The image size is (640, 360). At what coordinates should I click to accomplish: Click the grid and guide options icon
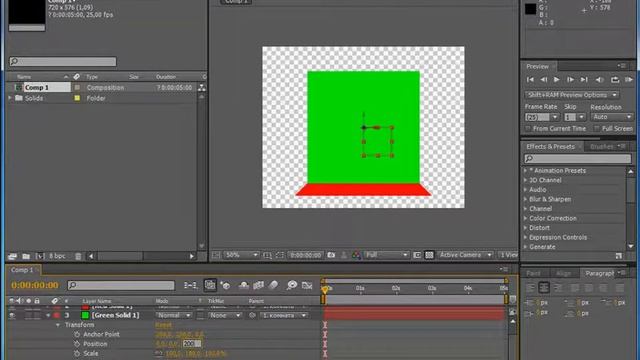pyautogui.click(x=267, y=255)
